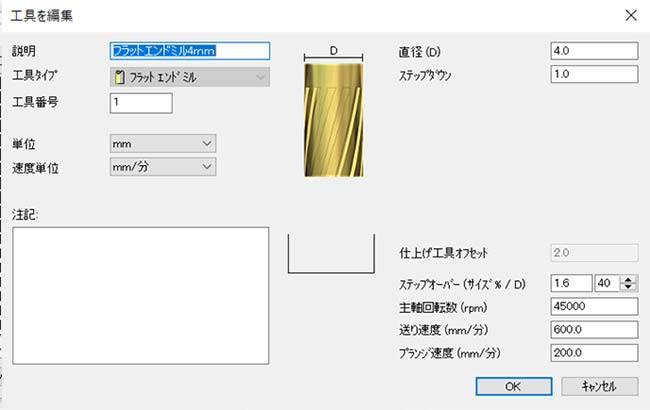
Task: Click the 注記: label
Action: tap(25, 215)
